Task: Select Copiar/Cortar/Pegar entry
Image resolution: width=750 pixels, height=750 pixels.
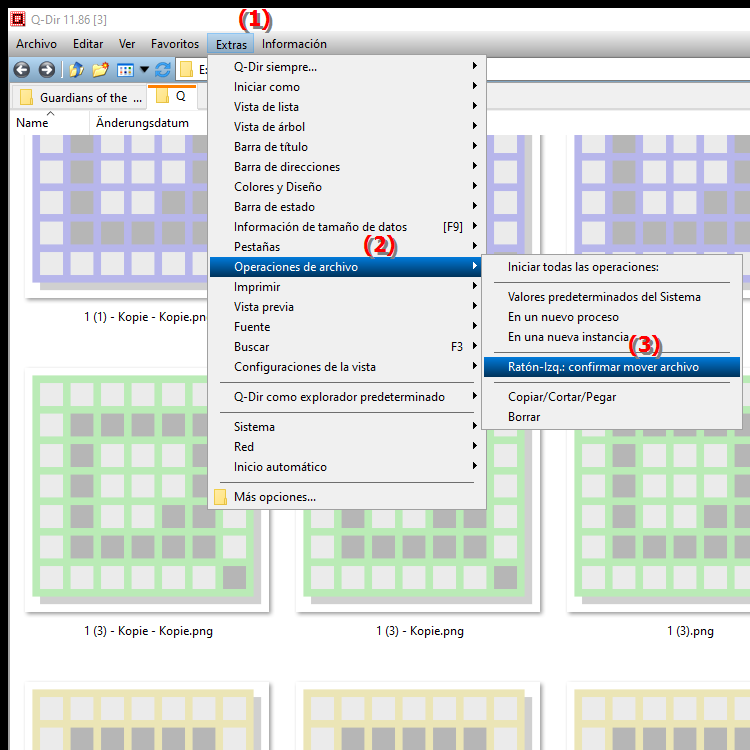Action: [x=561, y=397]
